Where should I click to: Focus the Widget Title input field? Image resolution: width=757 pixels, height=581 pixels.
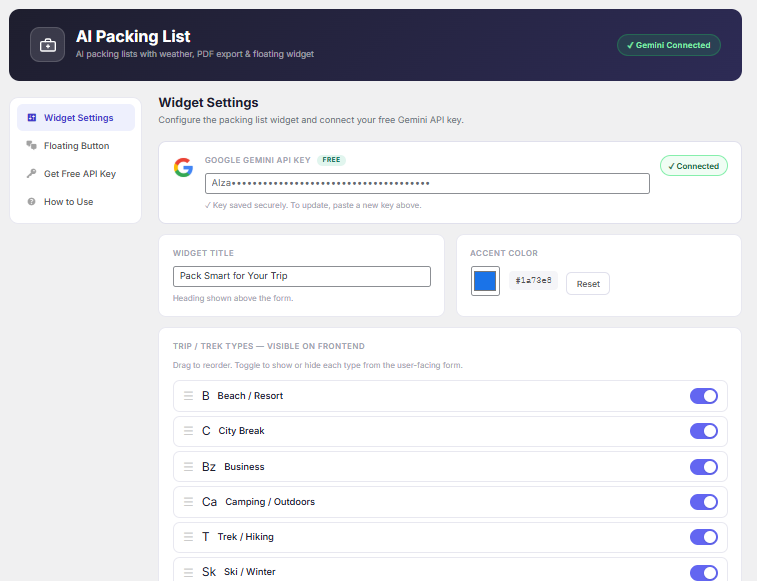point(302,276)
